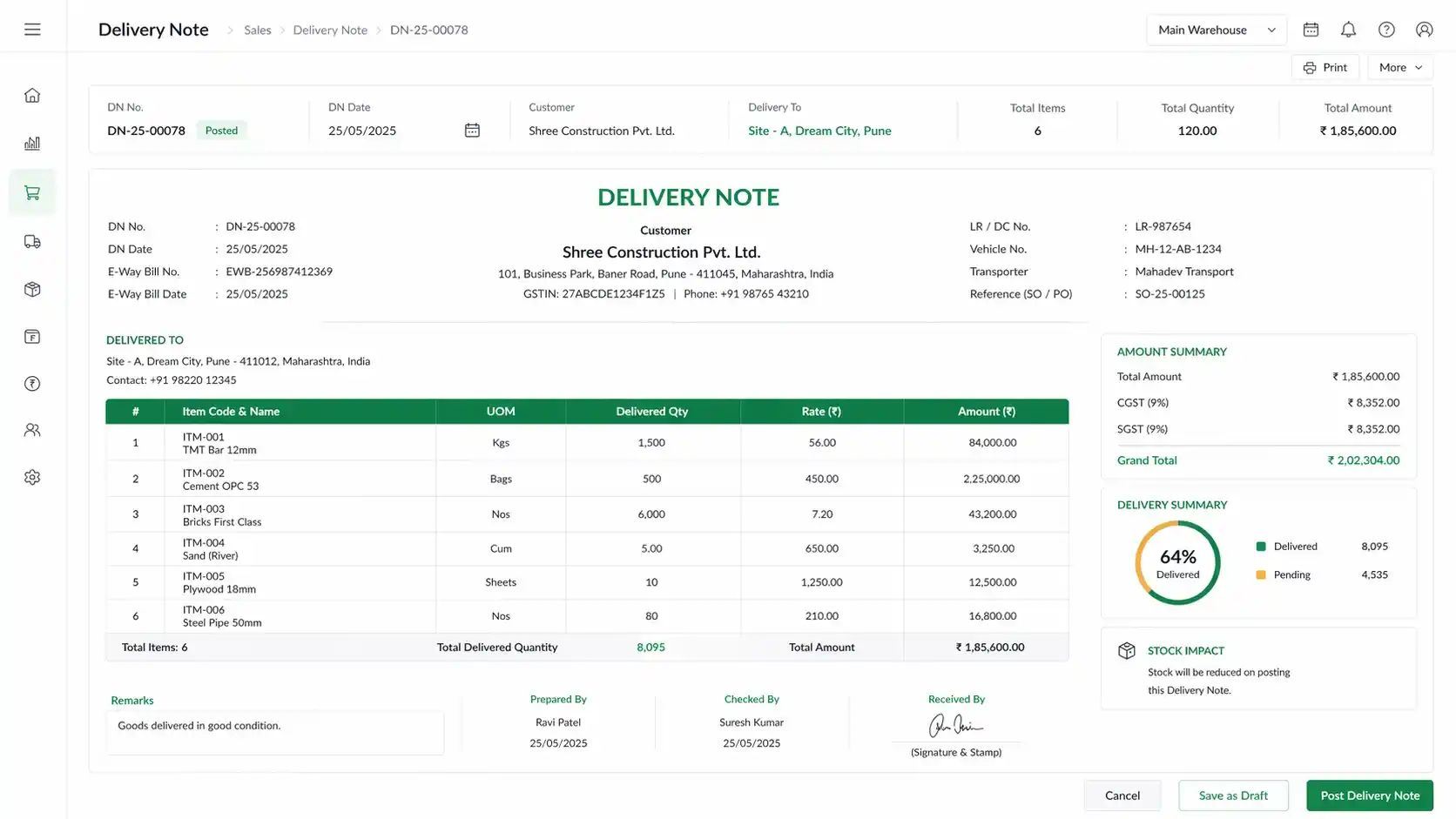Click E-Way Bill No. EWB-256987412369

tap(279, 272)
